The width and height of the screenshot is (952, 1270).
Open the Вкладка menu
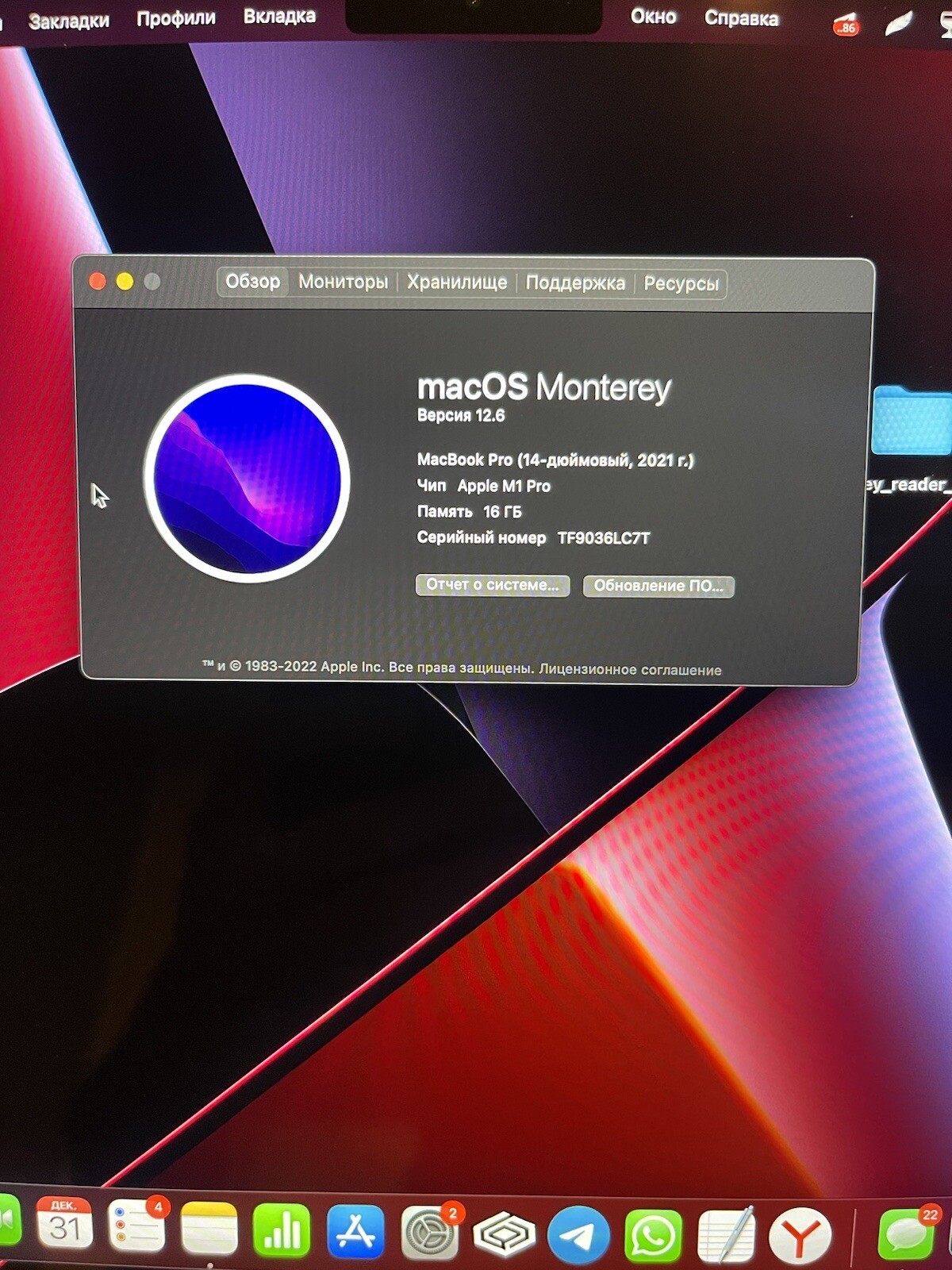click(279, 16)
